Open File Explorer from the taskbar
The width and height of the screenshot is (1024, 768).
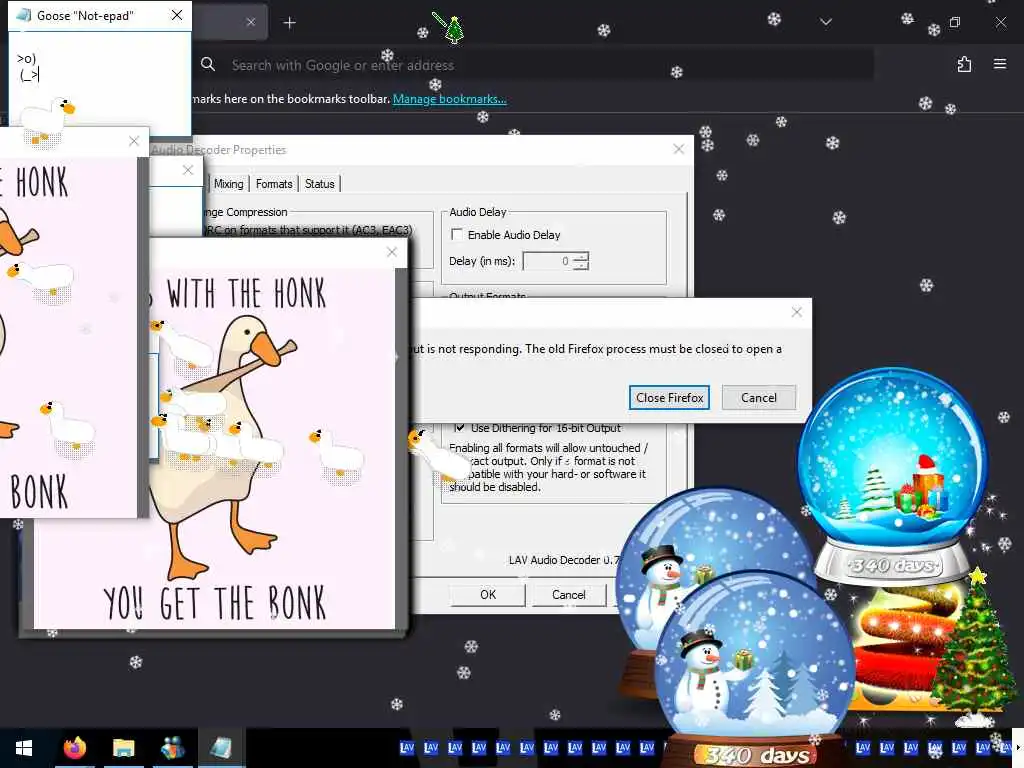click(x=123, y=748)
